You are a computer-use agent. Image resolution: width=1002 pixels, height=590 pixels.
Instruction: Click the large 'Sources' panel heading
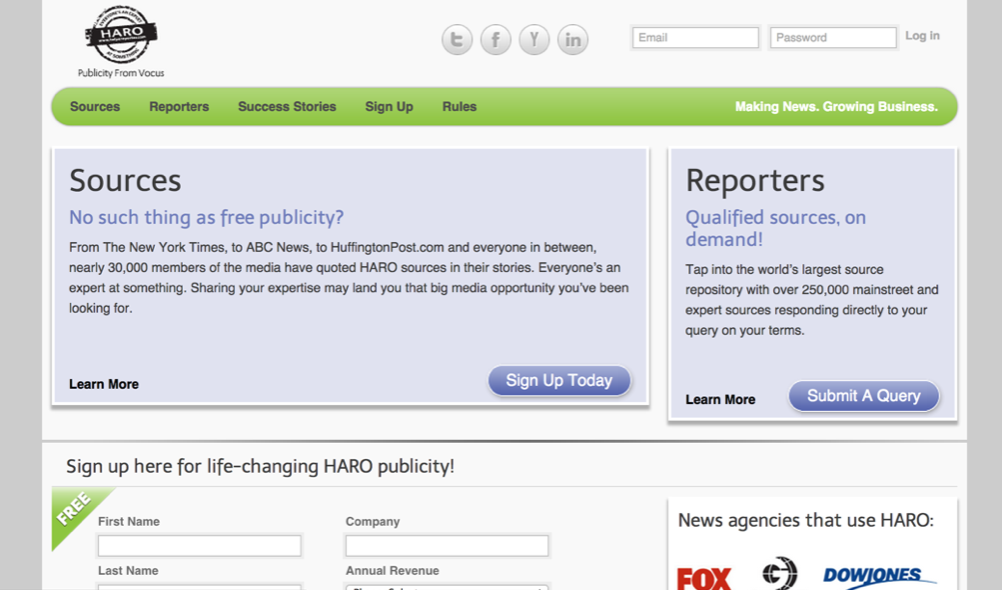[125, 180]
